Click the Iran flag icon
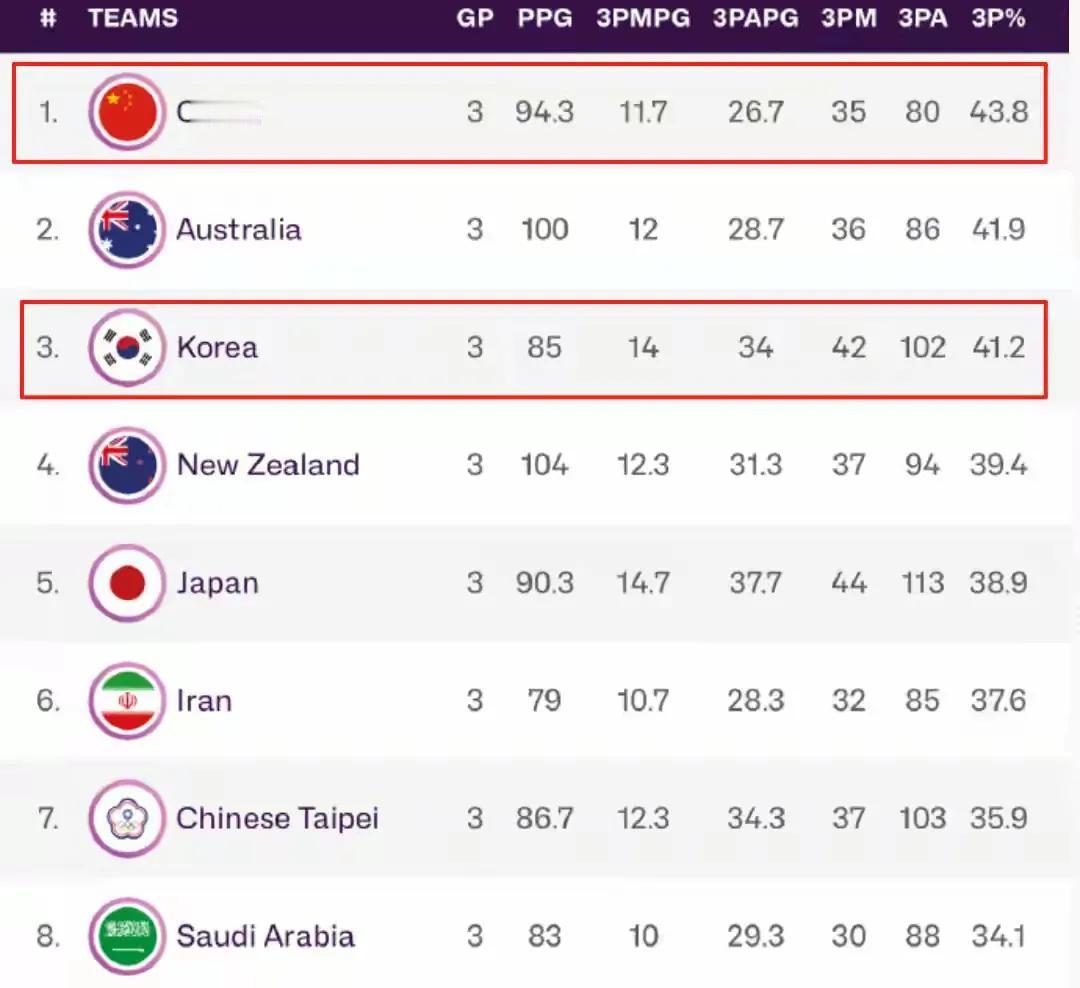The height and width of the screenshot is (988, 1080). [x=127, y=701]
